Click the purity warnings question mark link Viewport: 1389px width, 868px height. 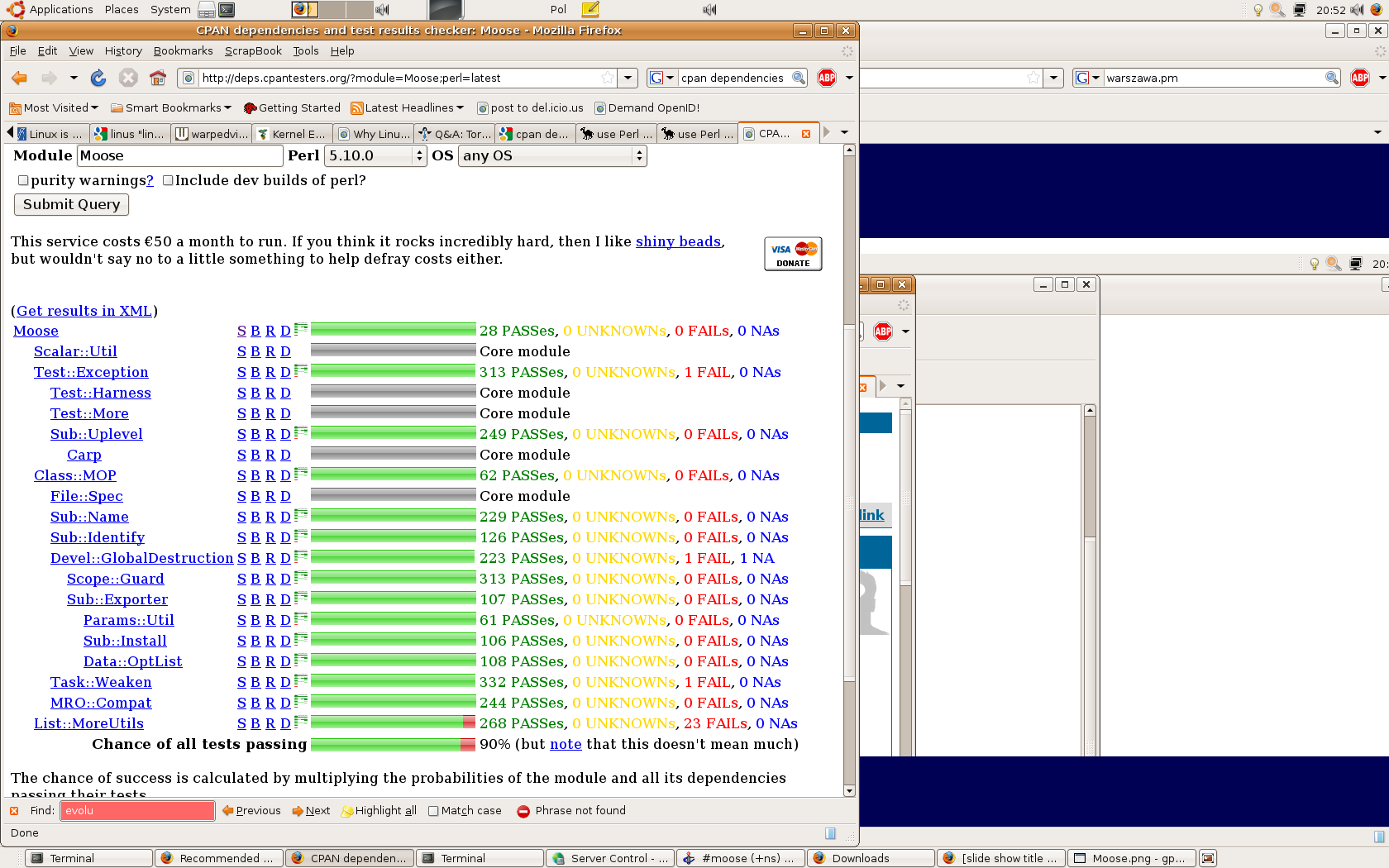(x=150, y=180)
